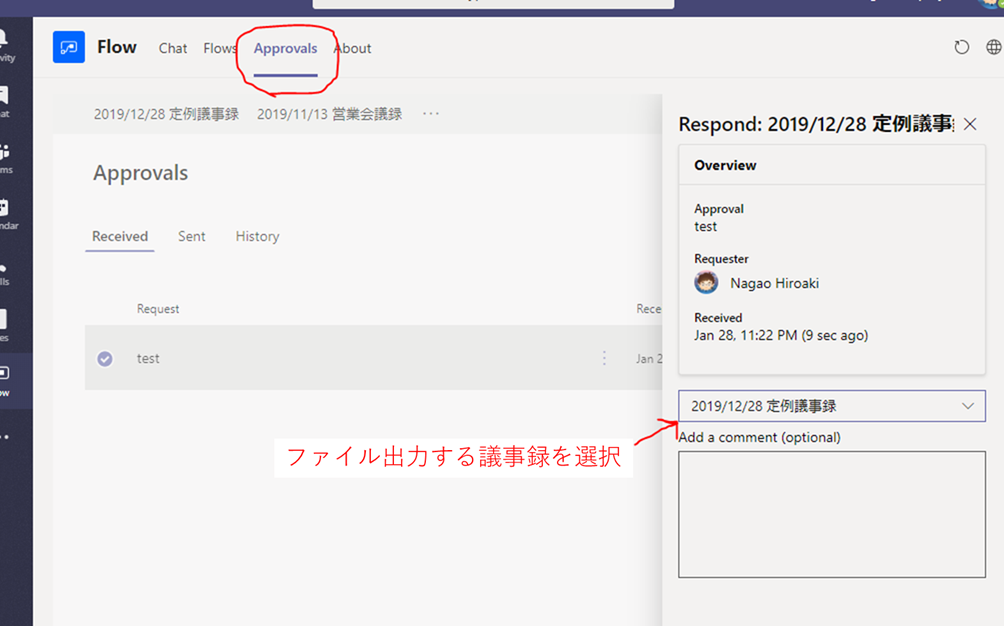1004x626 pixels.
Task: Click the Nagao Hiroaki requester name
Action: pyautogui.click(x=775, y=284)
